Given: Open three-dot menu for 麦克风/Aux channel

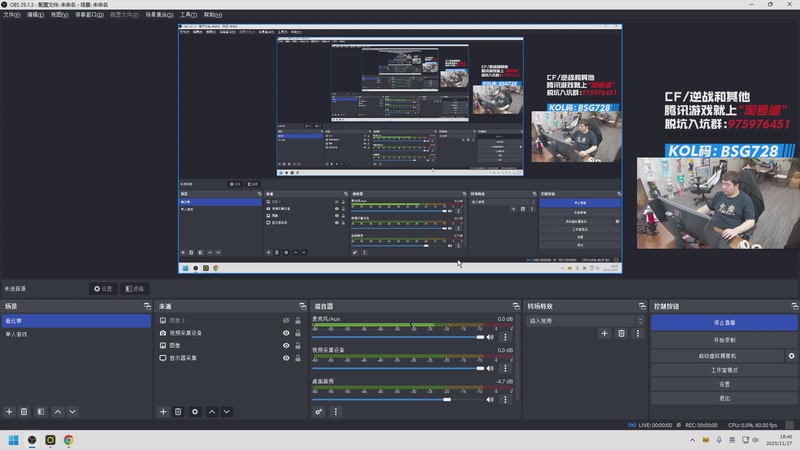Looking at the screenshot, I should pyautogui.click(x=505, y=337).
